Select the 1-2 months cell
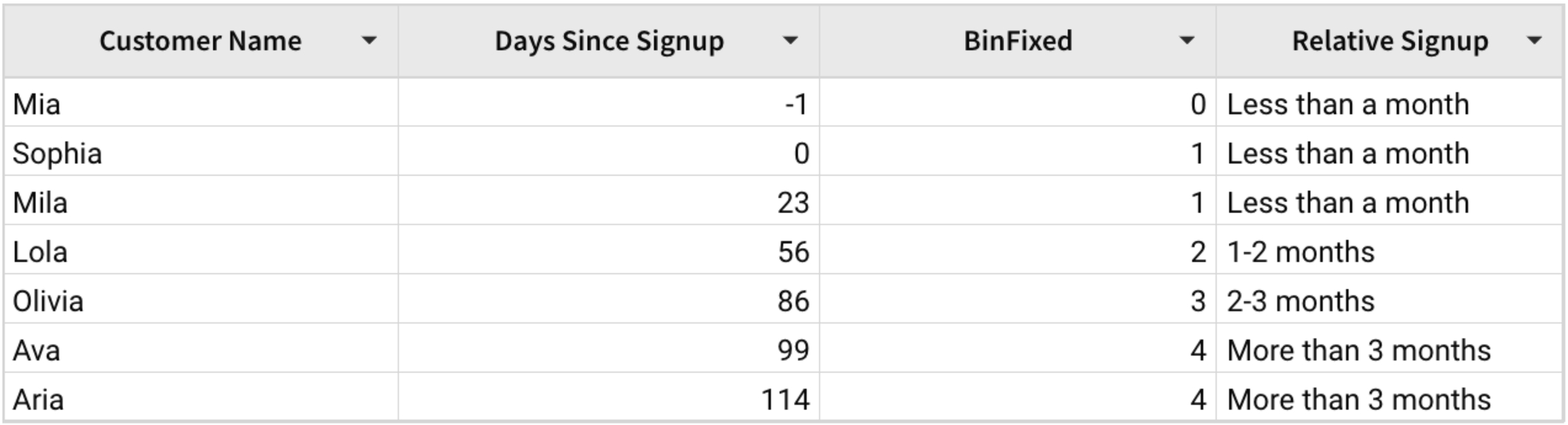The width and height of the screenshot is (1568, 425). point(1301,253)
